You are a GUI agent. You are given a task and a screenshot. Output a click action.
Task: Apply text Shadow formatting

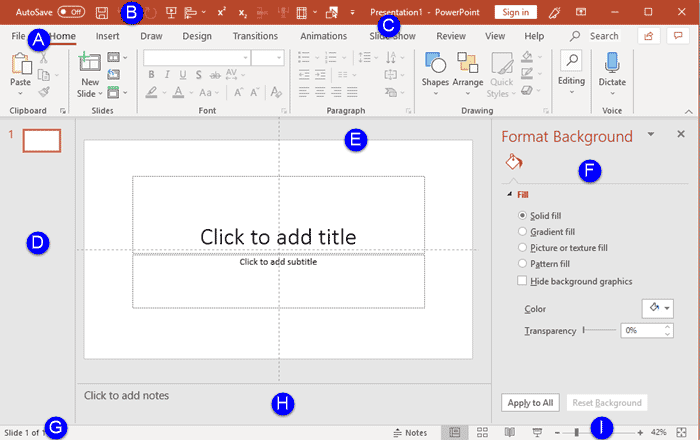click(198, 75)
